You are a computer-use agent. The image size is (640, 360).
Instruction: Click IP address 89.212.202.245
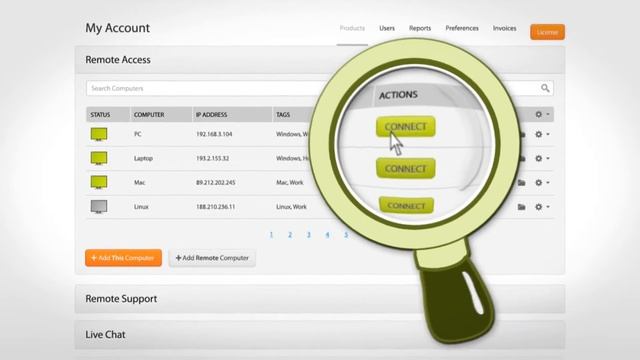tap(216, 182)
